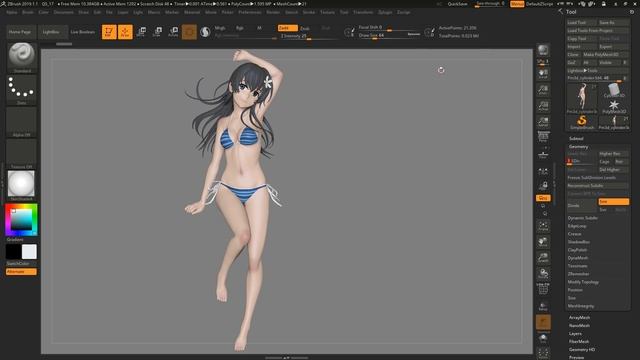Enable the Mrgb mode
Image resolution: width=640 pixels, height=360 pixels.
click(x=220, y=28)
